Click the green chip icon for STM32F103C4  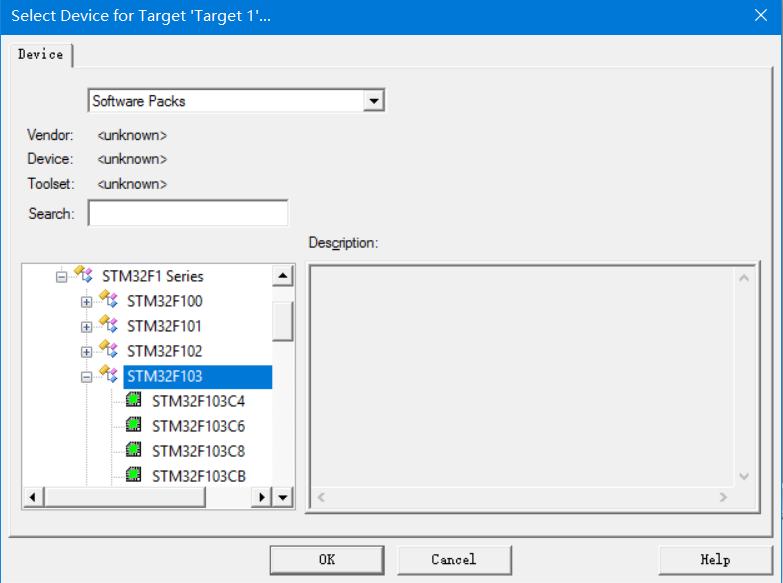click(133, 400)
